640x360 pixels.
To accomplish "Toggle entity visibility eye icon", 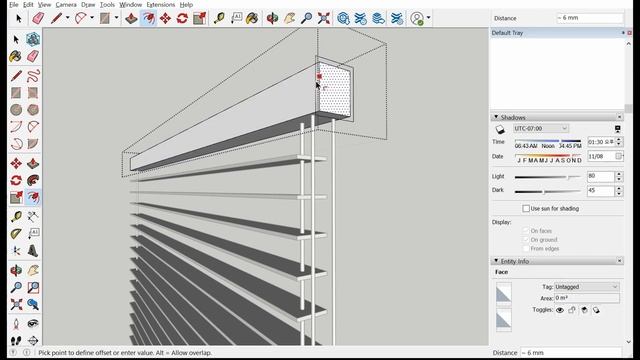I will (560, 310).
